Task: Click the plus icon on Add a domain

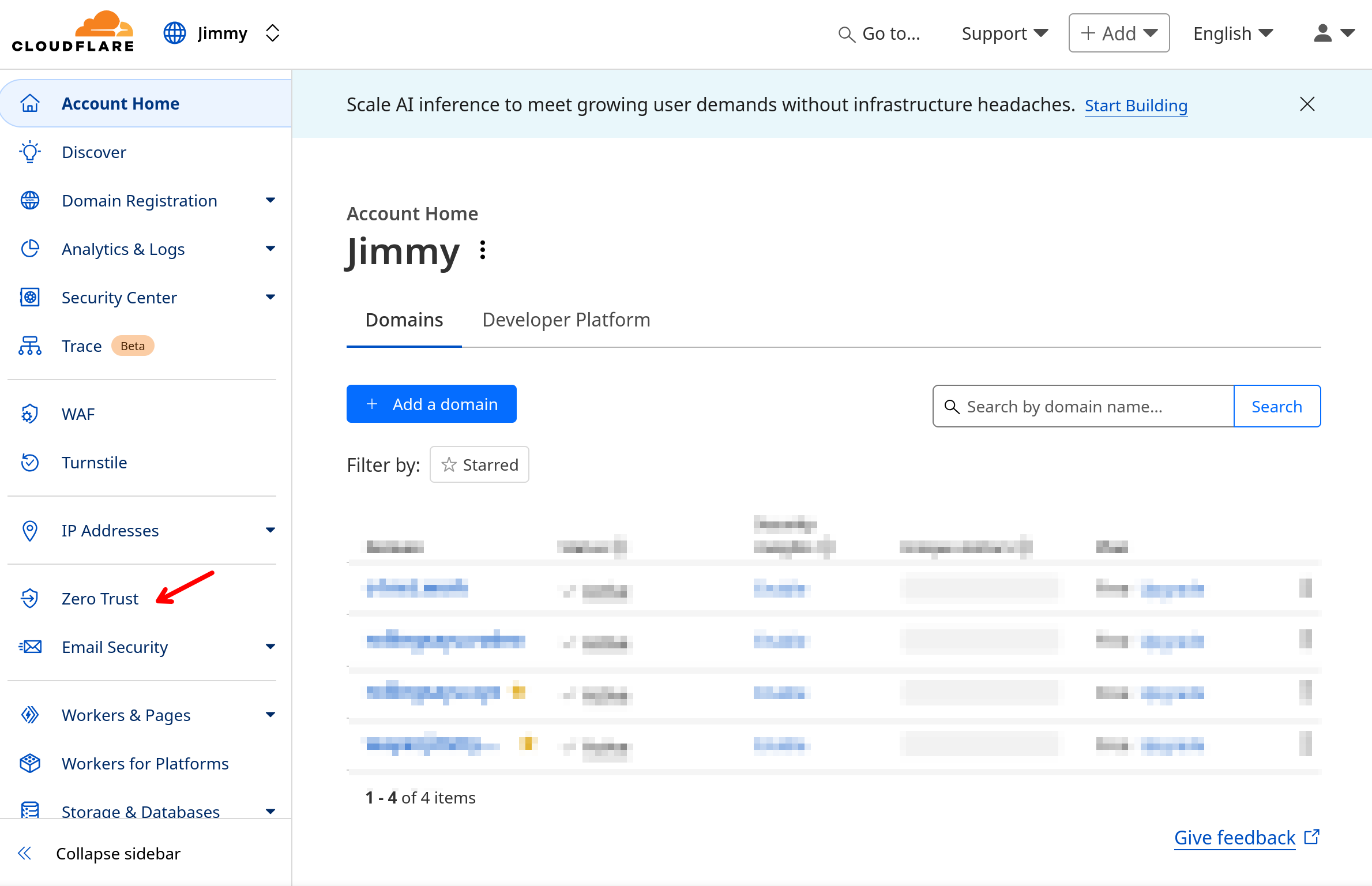Action: tap(372, 404)
